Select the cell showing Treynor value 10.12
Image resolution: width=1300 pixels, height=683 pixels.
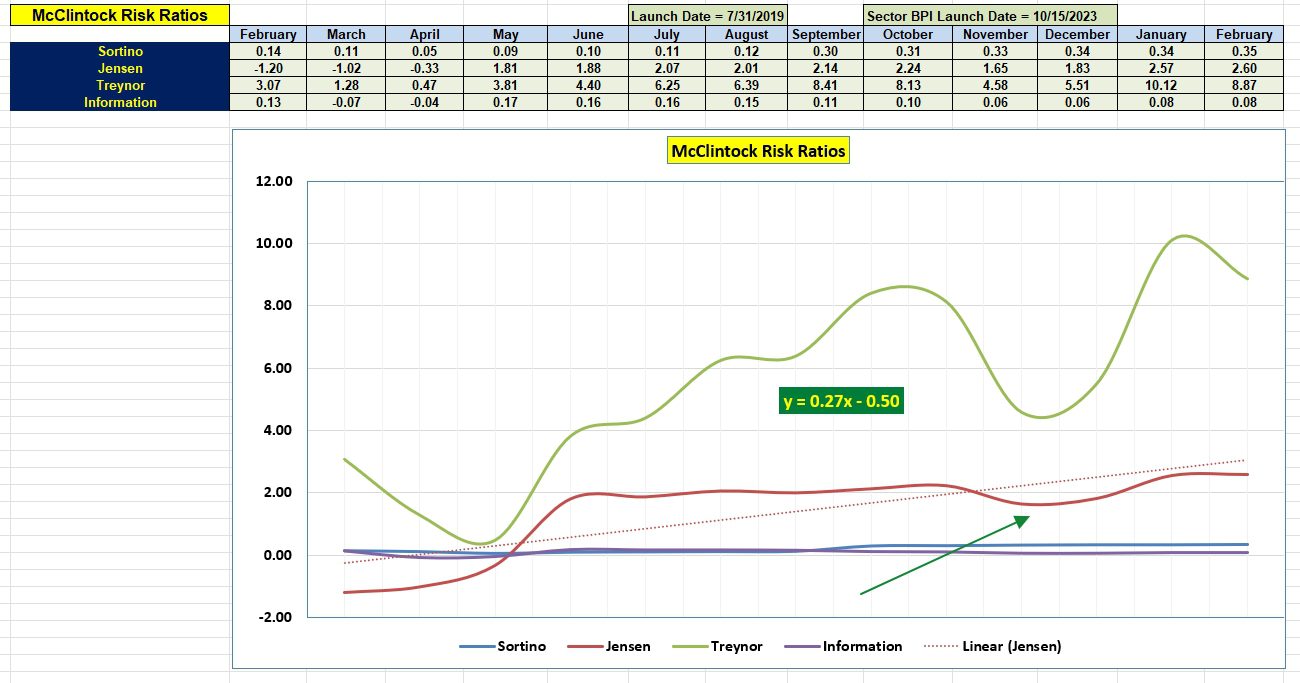coord(1159,85)
